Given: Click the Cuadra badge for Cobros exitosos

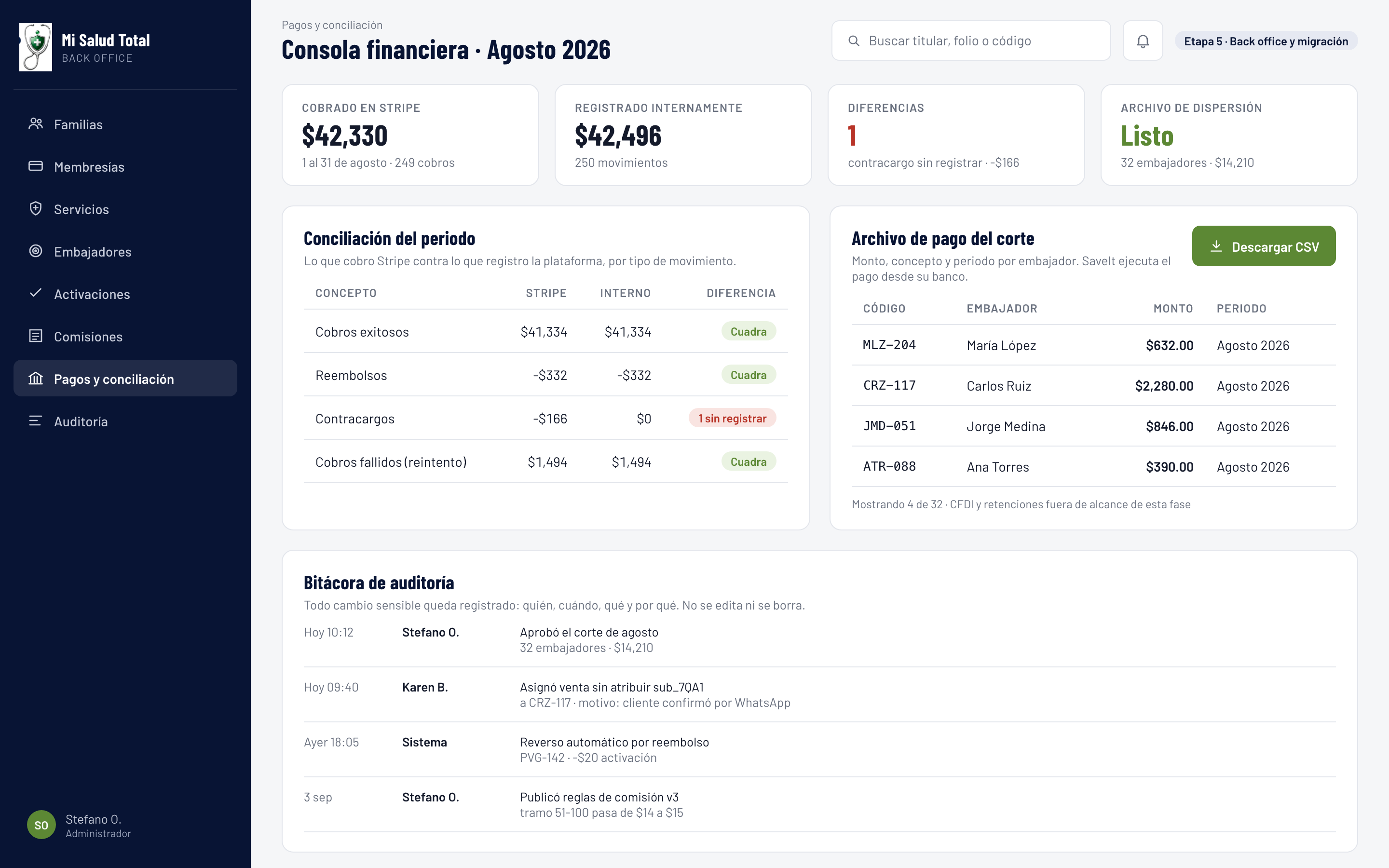Looking at the screenshot, I should [749, 331].
